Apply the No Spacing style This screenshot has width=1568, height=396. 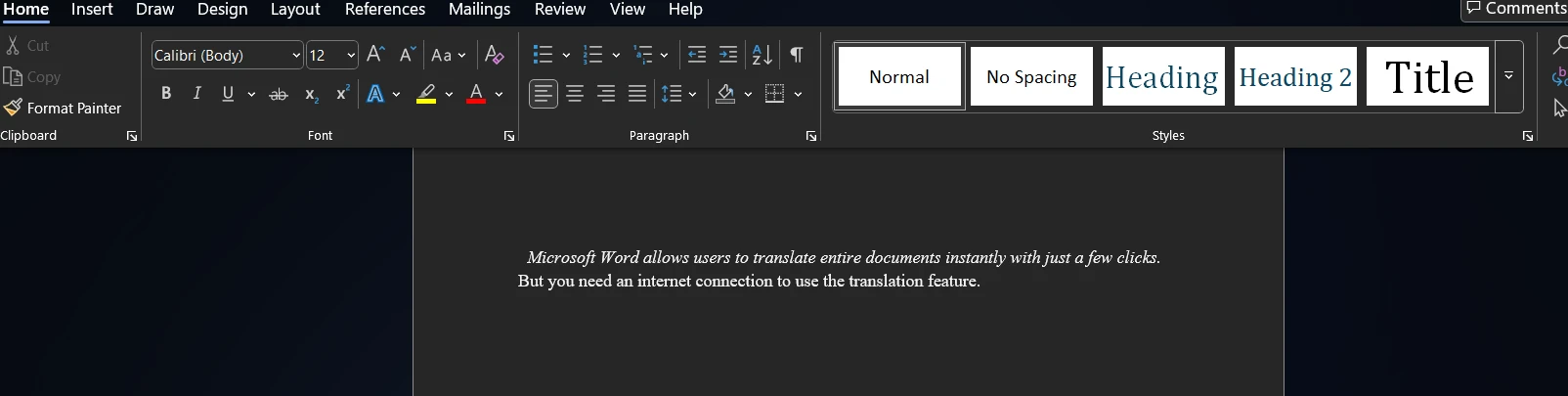tap(1031, 76)
